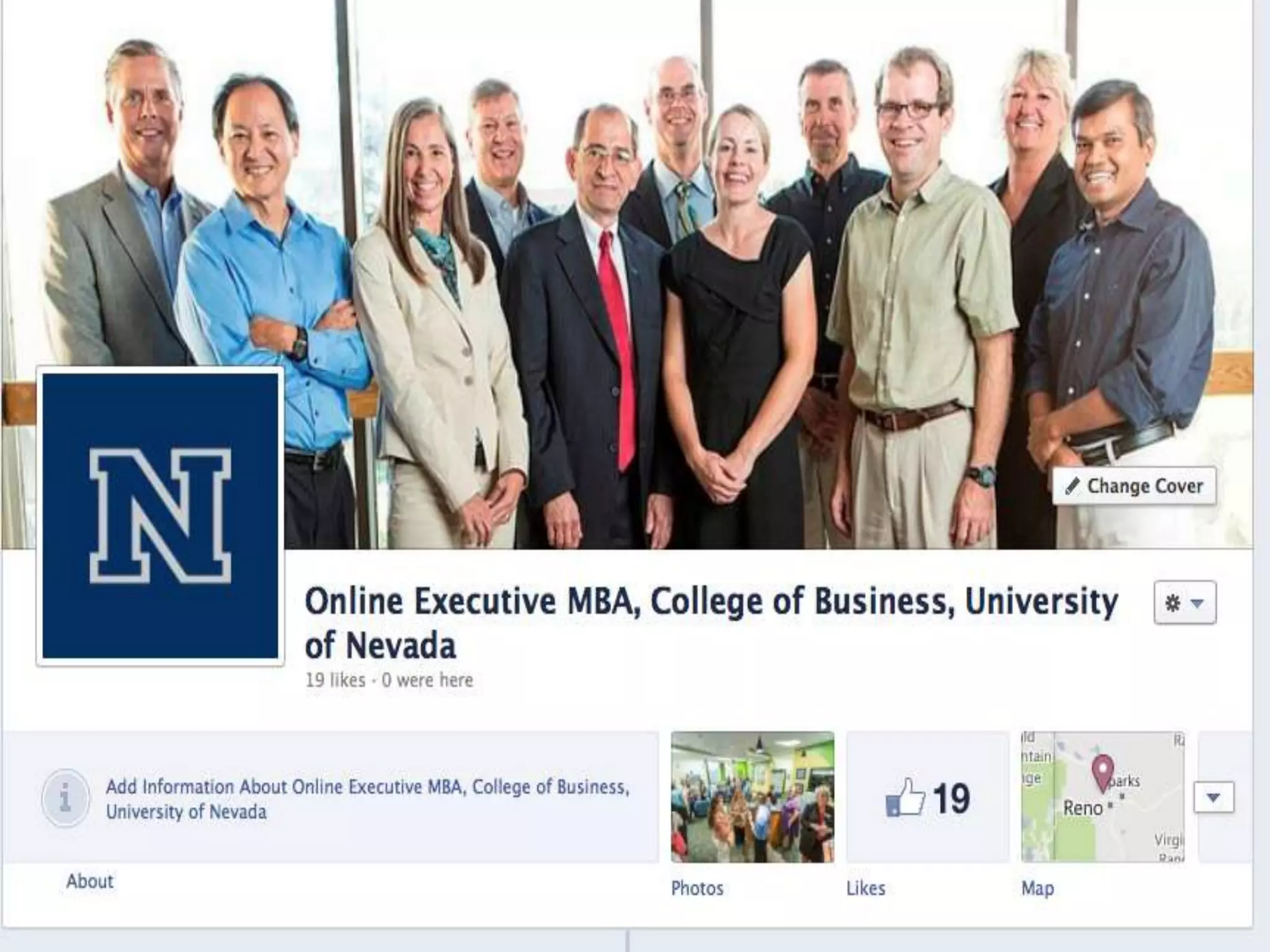Click the blue N profile picture

(160, 516)
